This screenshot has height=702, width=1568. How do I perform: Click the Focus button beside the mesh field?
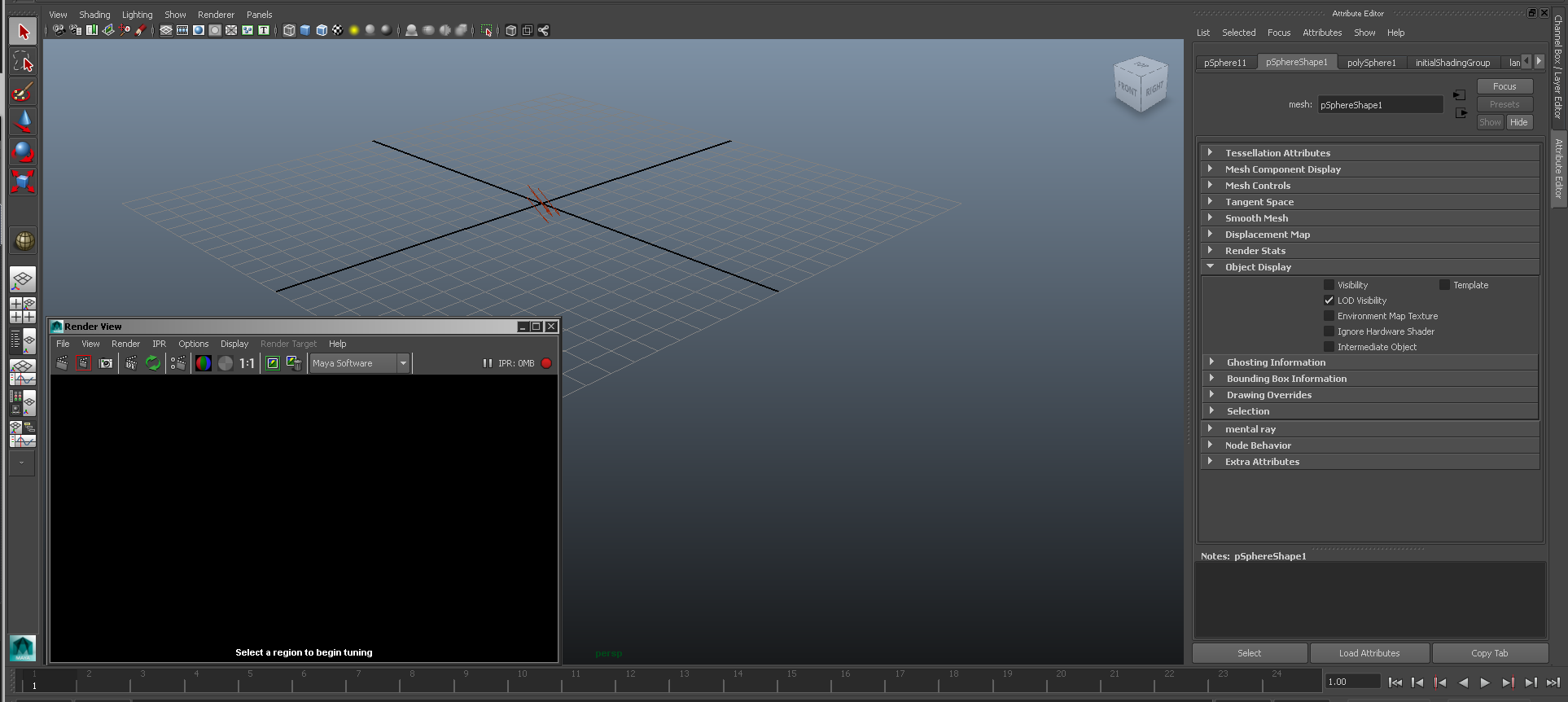point(1504,86)
